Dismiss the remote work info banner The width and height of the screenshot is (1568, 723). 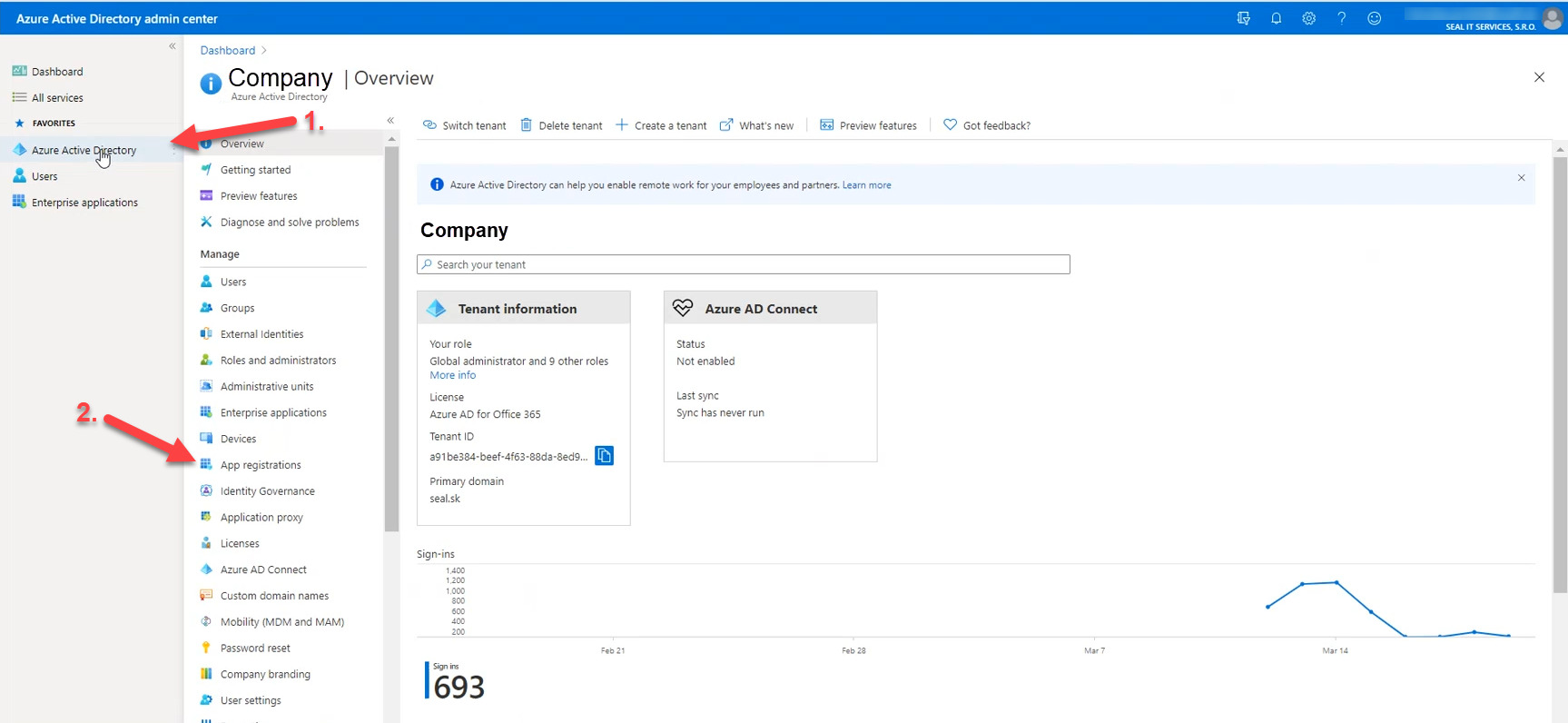pos(1521,178)
